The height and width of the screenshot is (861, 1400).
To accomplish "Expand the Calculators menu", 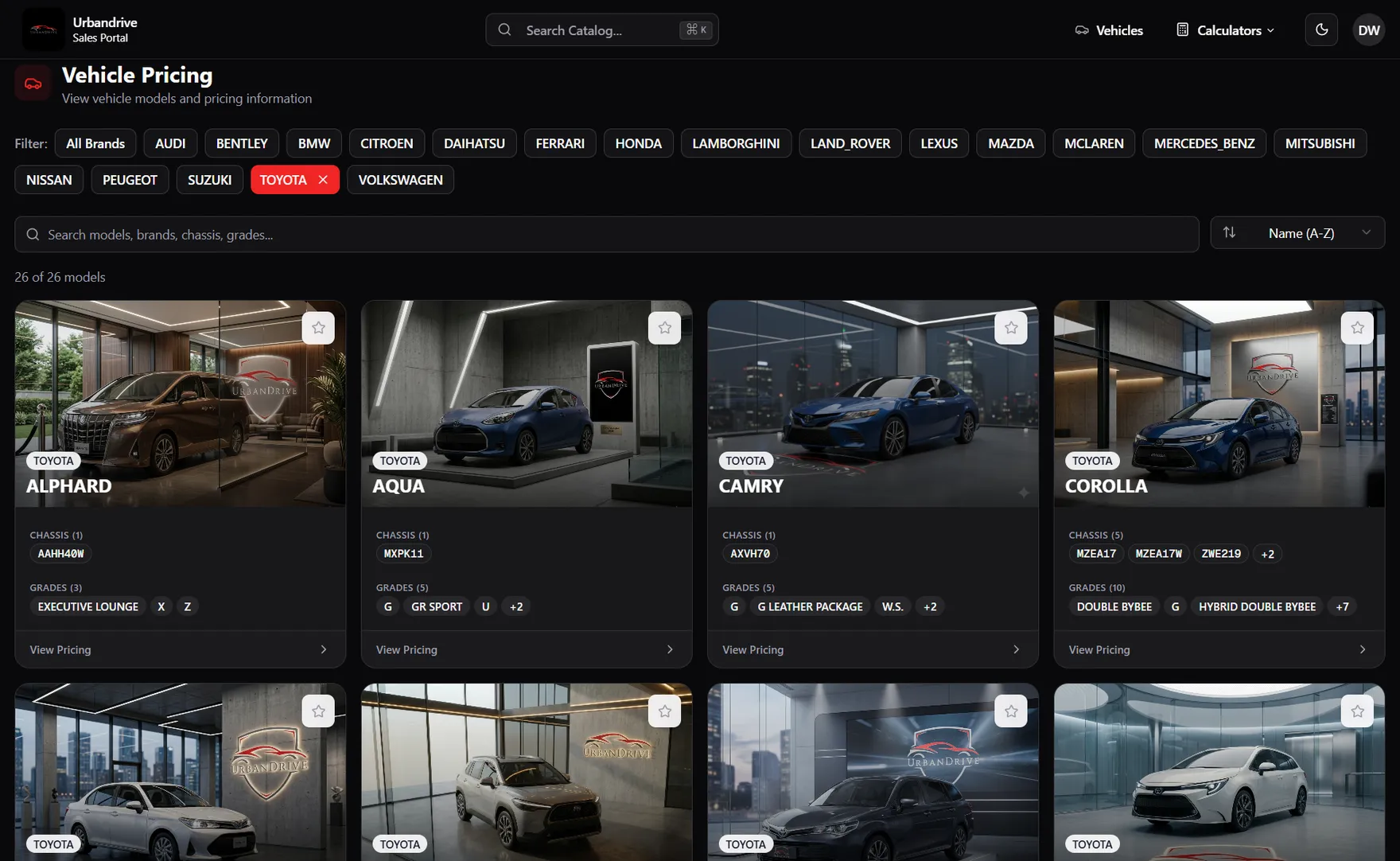I will pyautogui.click(x=1226, y=30).
